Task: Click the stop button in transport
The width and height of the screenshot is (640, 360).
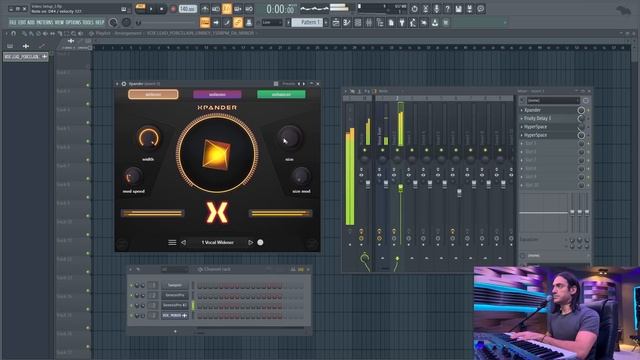Action: (x=162, y=9)
